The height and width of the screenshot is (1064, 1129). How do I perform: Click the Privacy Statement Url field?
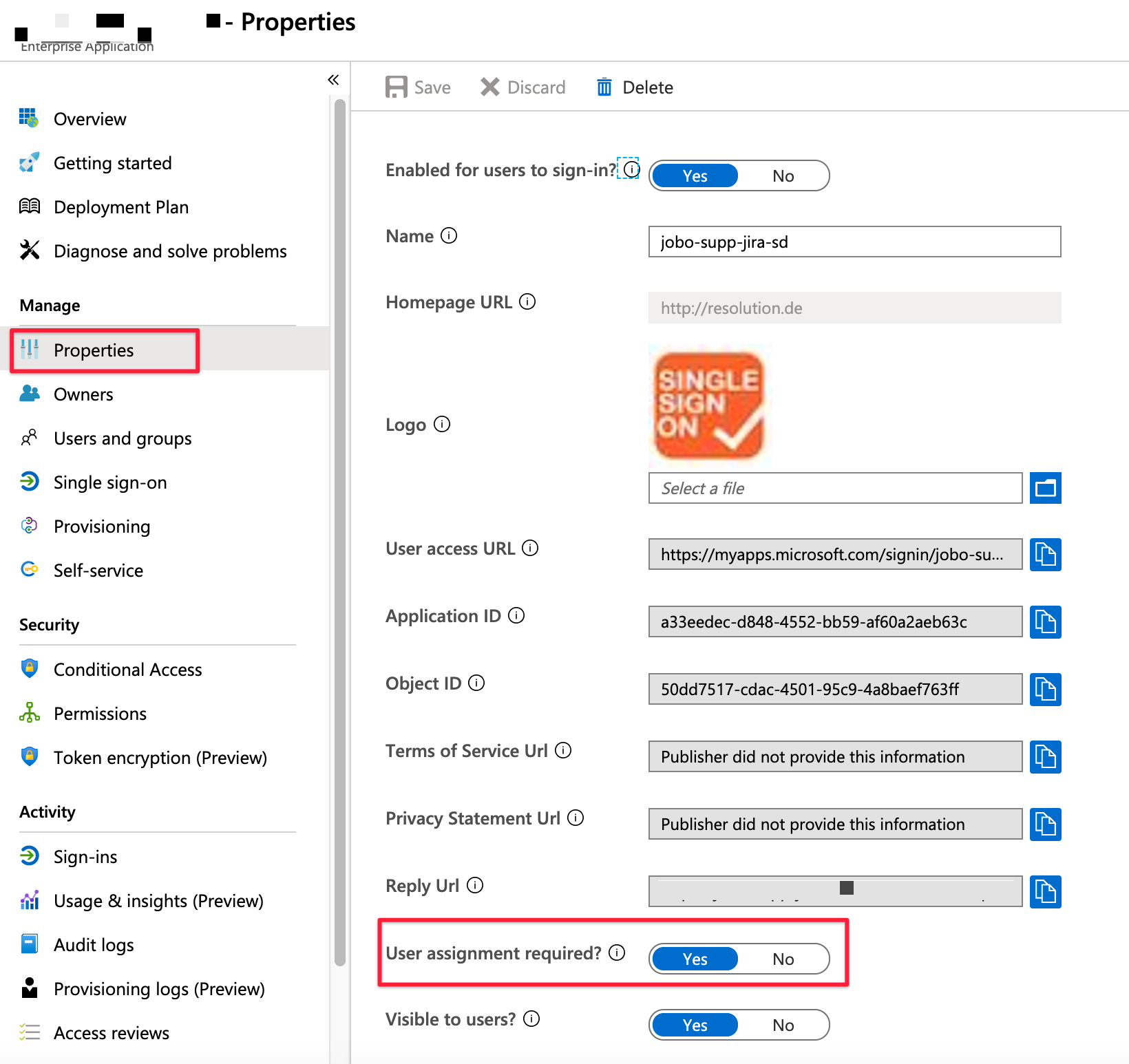pos(835,824)
